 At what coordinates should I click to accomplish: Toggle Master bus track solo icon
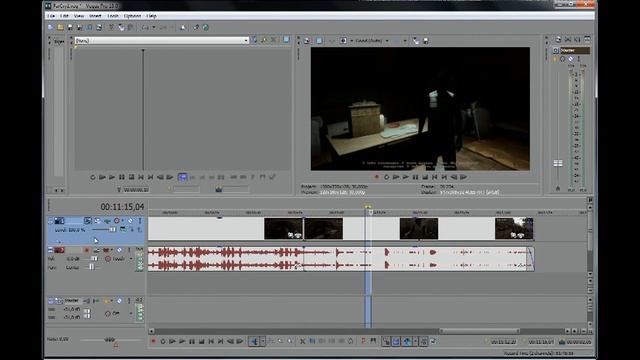(129, 301)
